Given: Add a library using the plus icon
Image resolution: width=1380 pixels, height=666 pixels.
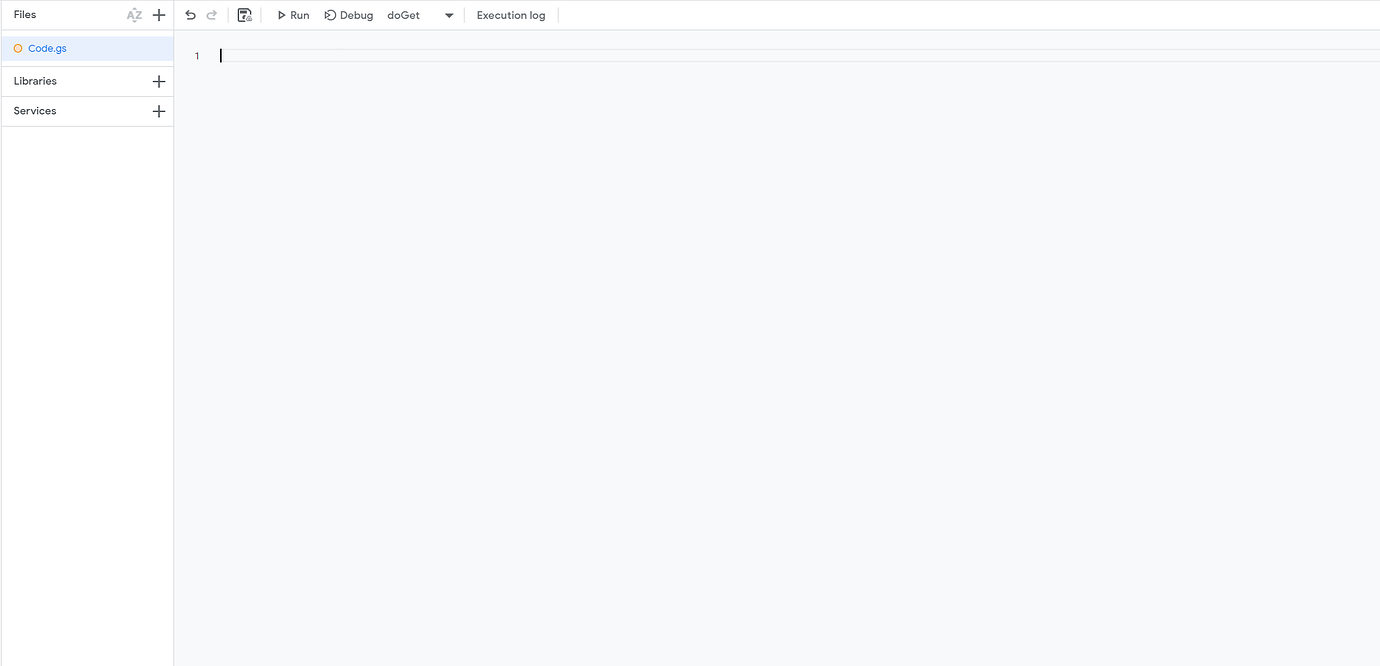Looking at the screenshot, I should pyautogui.click(x=158, y=81).
